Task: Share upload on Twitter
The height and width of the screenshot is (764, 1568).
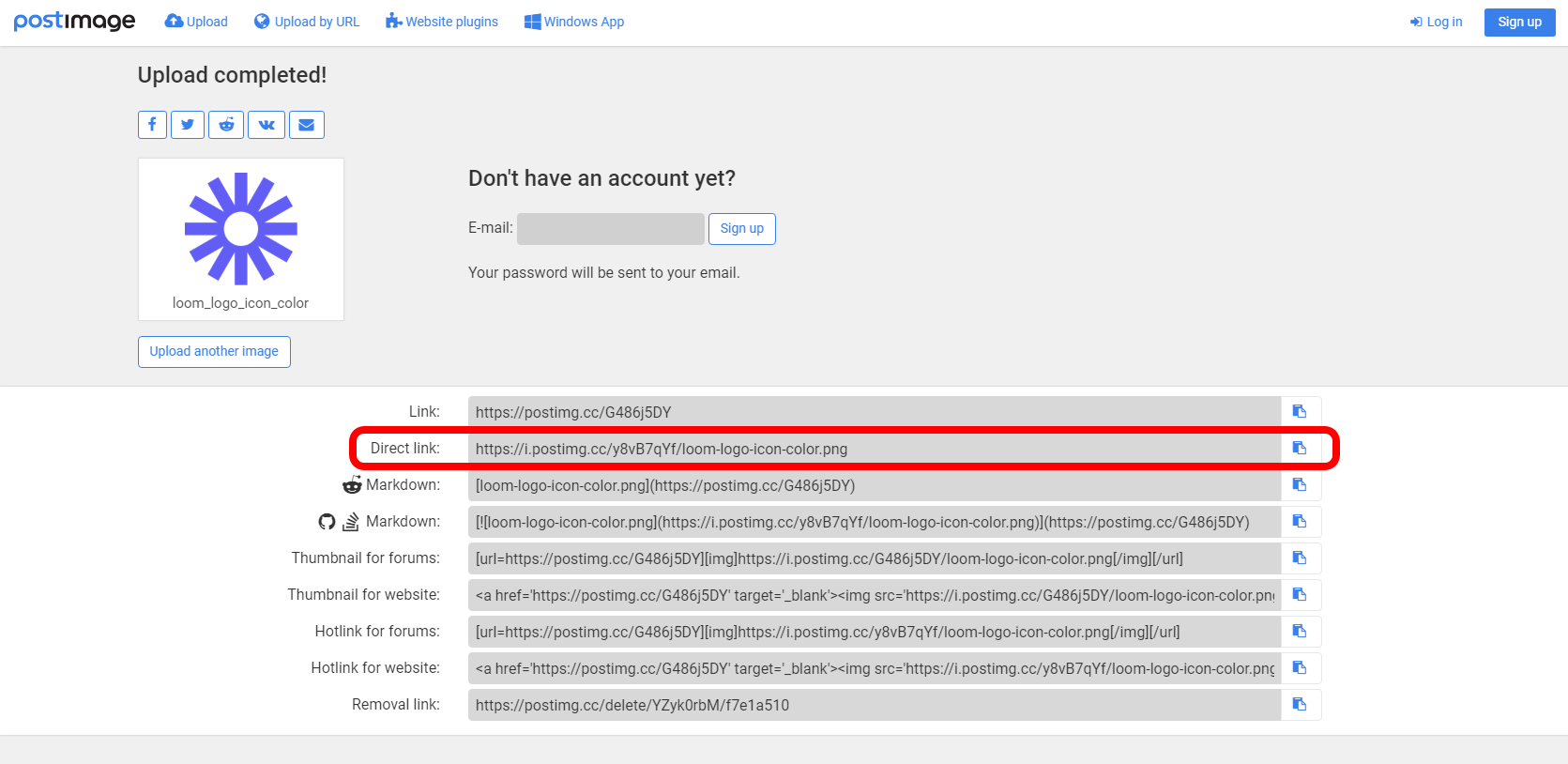Action: 188,125
